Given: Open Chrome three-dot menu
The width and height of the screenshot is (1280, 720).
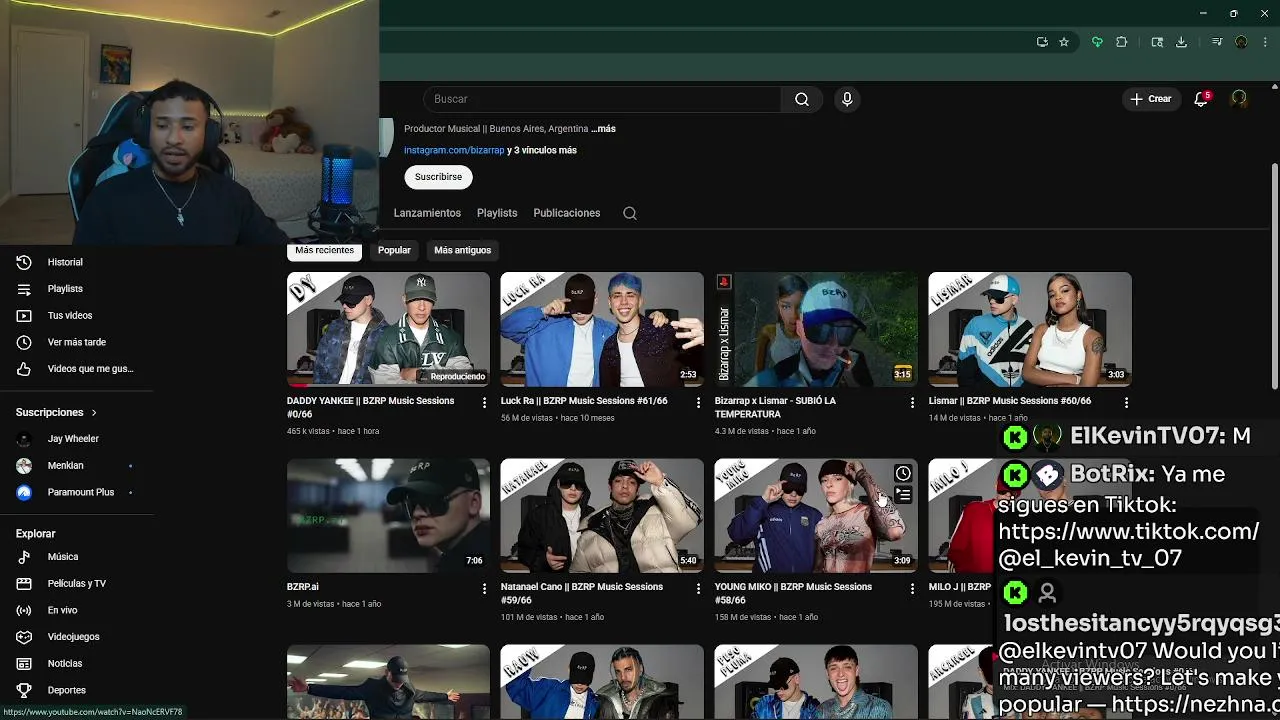Looking at the screenshot, I should click(x=1264, y=42).
